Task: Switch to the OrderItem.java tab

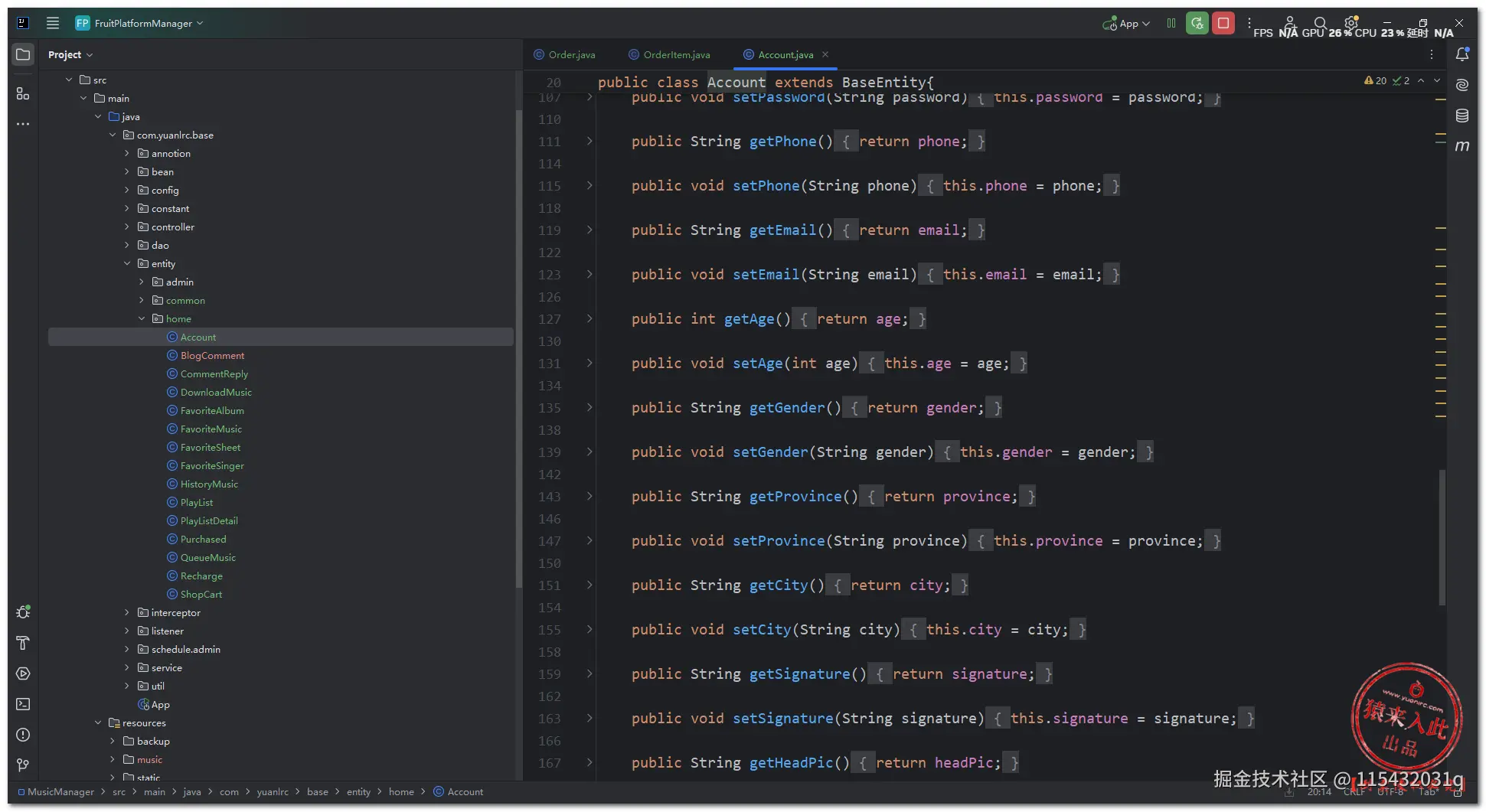Action: click(x=669, y=54)
